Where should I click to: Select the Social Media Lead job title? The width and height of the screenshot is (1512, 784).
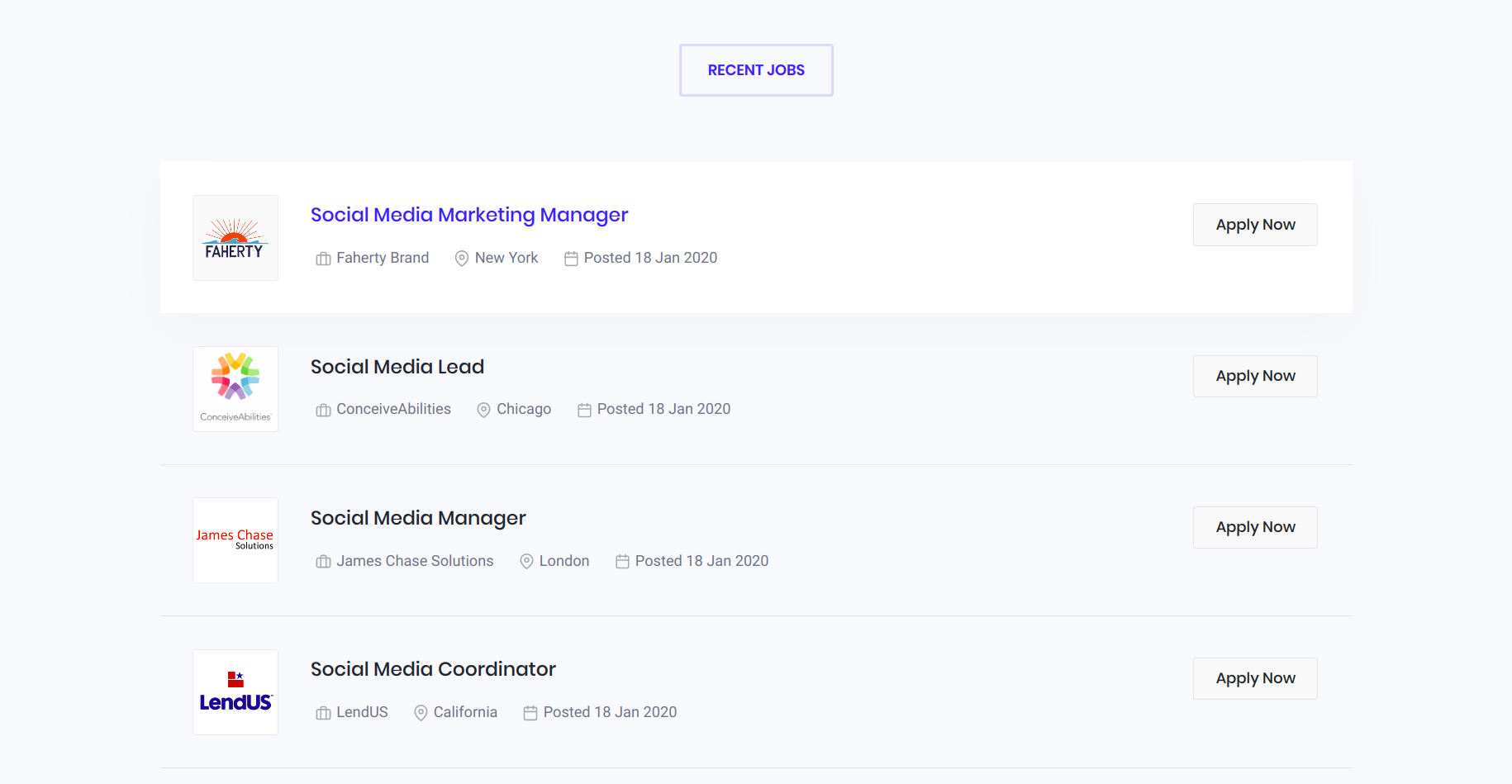point(397,367)
